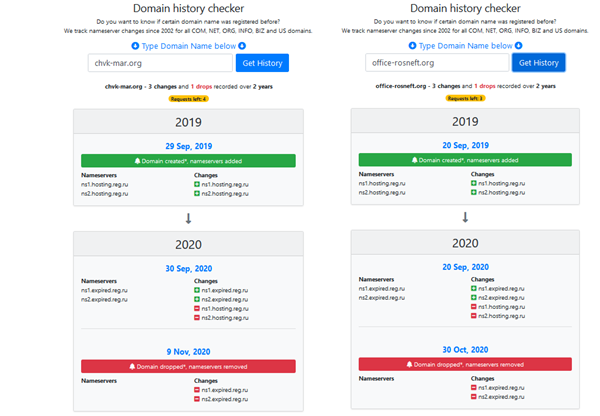Click the red minus beside ns2.expired.reg.ru under 30 Oct, 2020
Screen dimensions: 600x416
(x=474, y=399)
